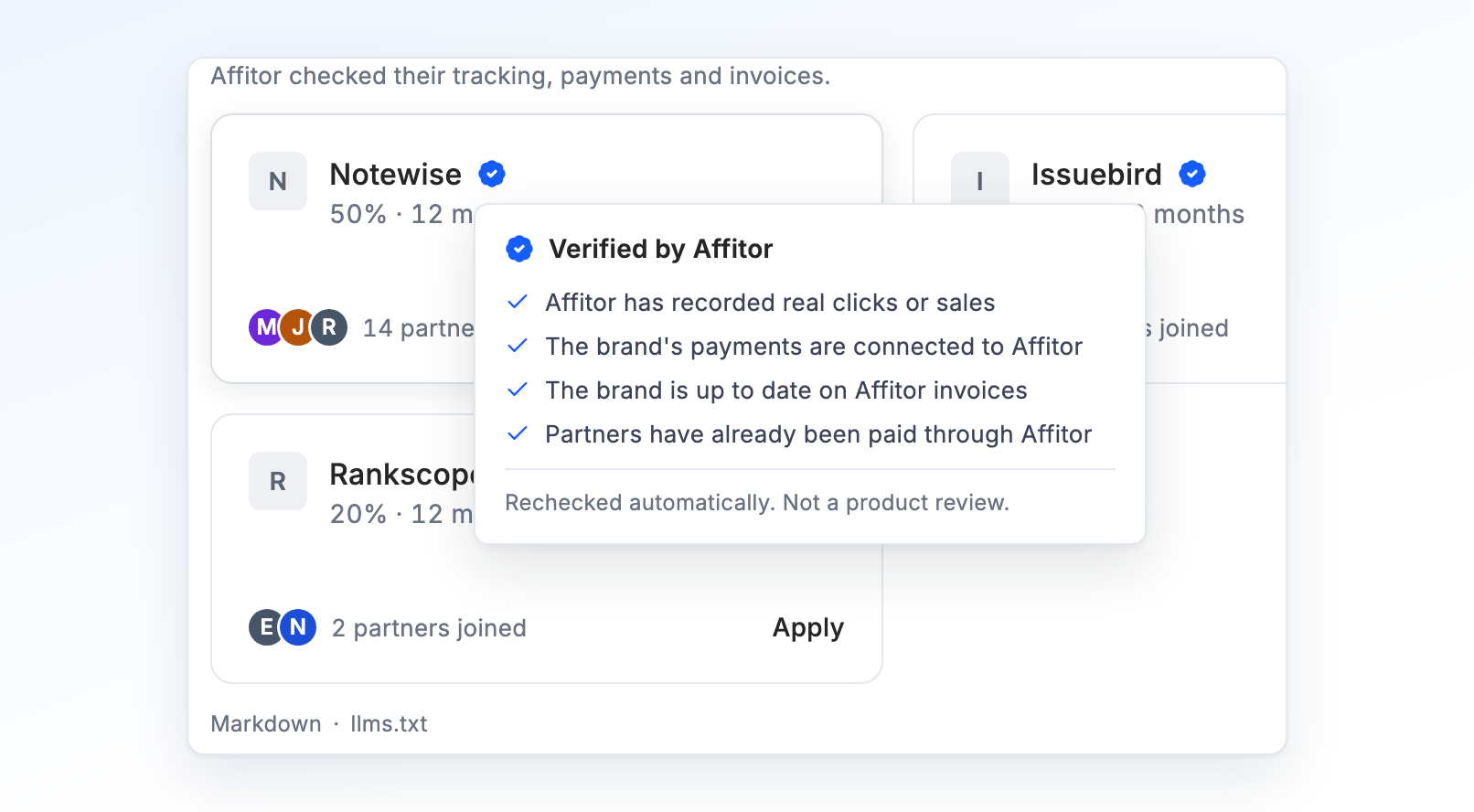Apply to the Rankscope program
The width and height of the screenshot is (1474, 812).
(808, 628)
